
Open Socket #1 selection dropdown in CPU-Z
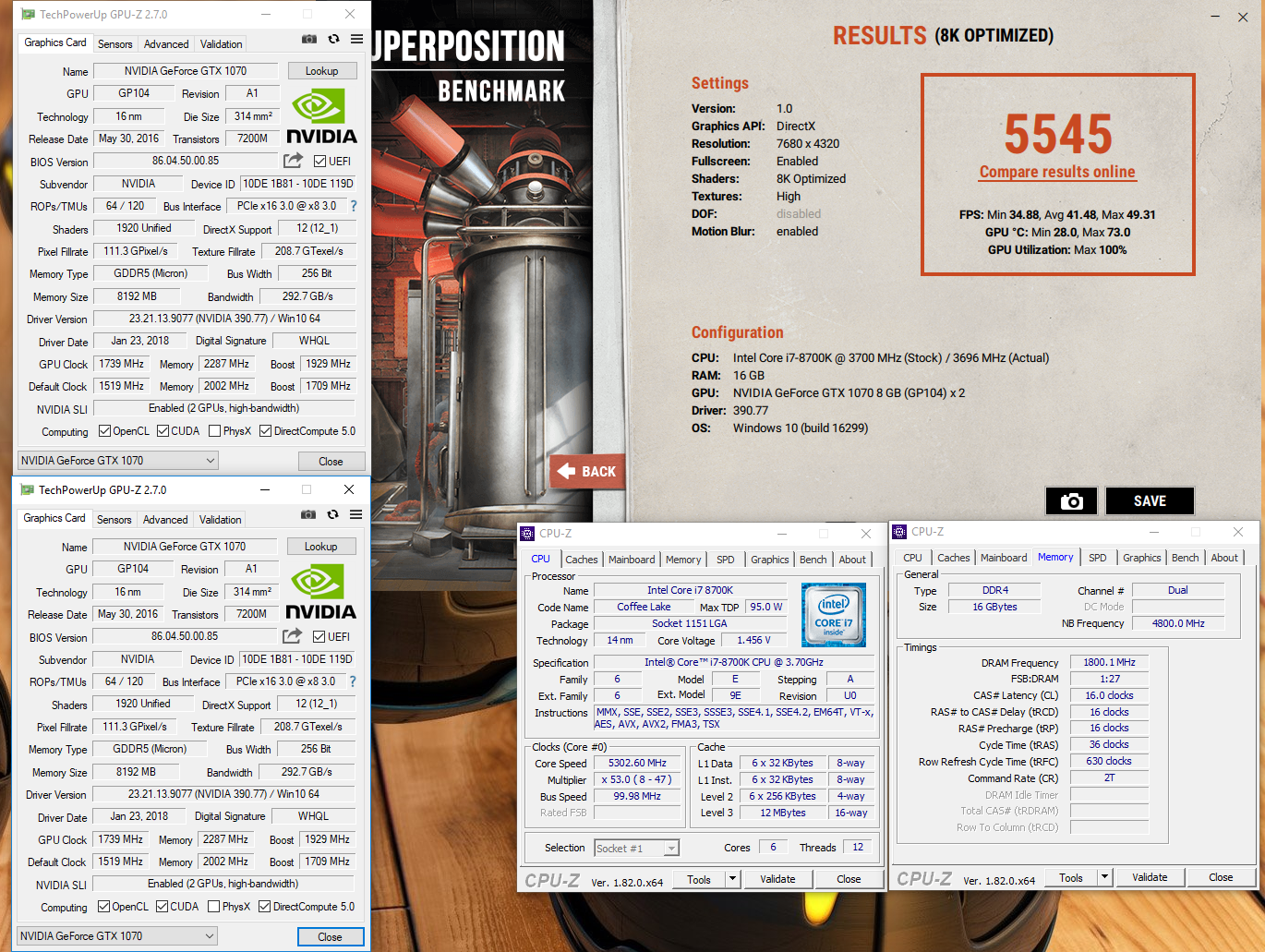pyautogui.click(x=636, y=848)
